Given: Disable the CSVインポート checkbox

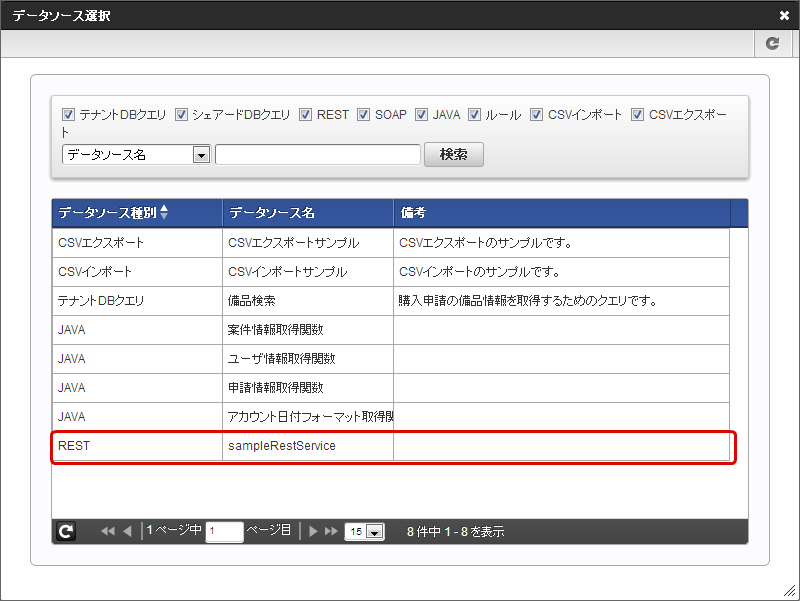Looking at the screenshot, I should point(537,115).
